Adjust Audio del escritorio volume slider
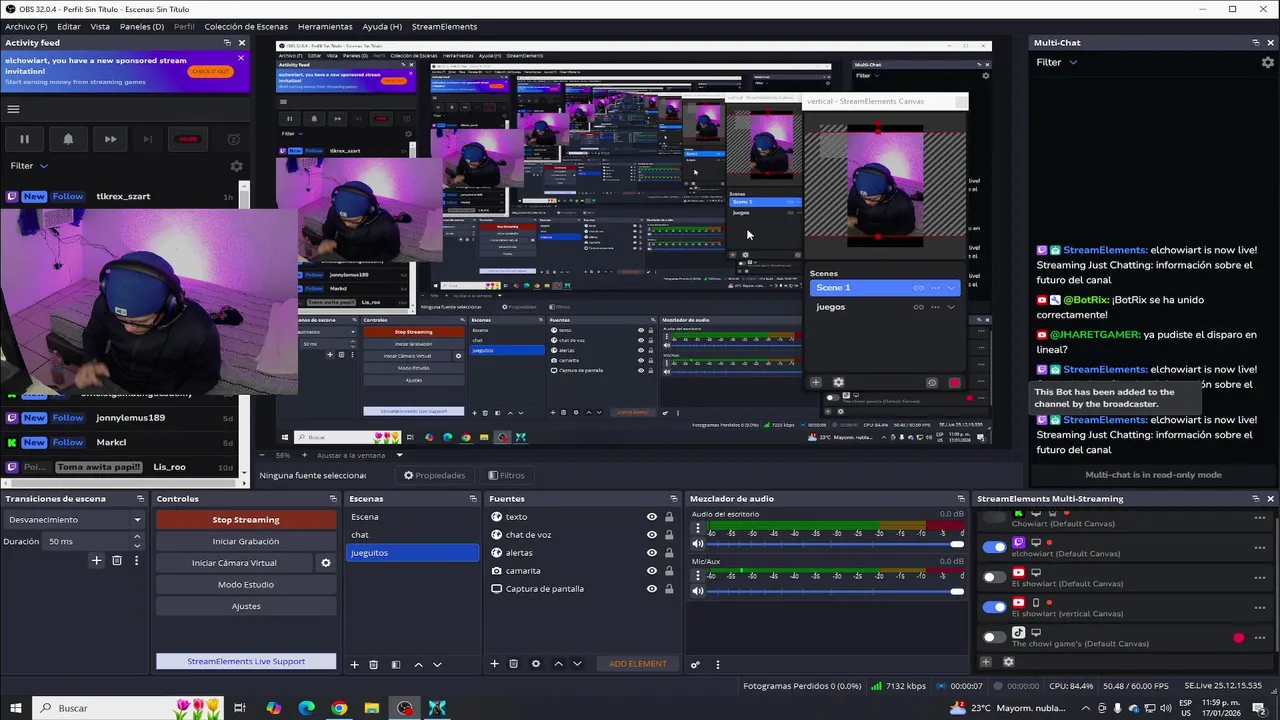Viewport: 1280px width, 720px height. pos(836,544)
